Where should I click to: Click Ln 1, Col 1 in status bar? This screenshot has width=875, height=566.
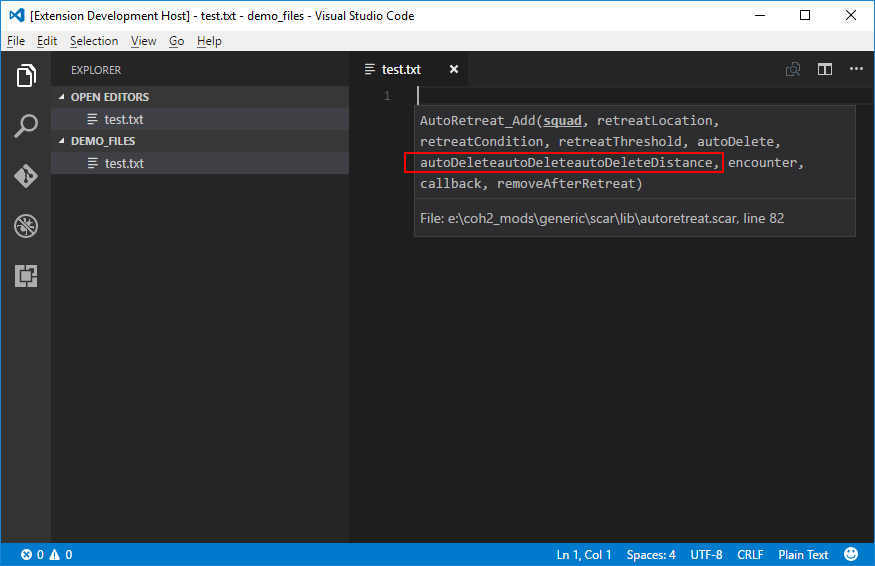coord(584,554)
